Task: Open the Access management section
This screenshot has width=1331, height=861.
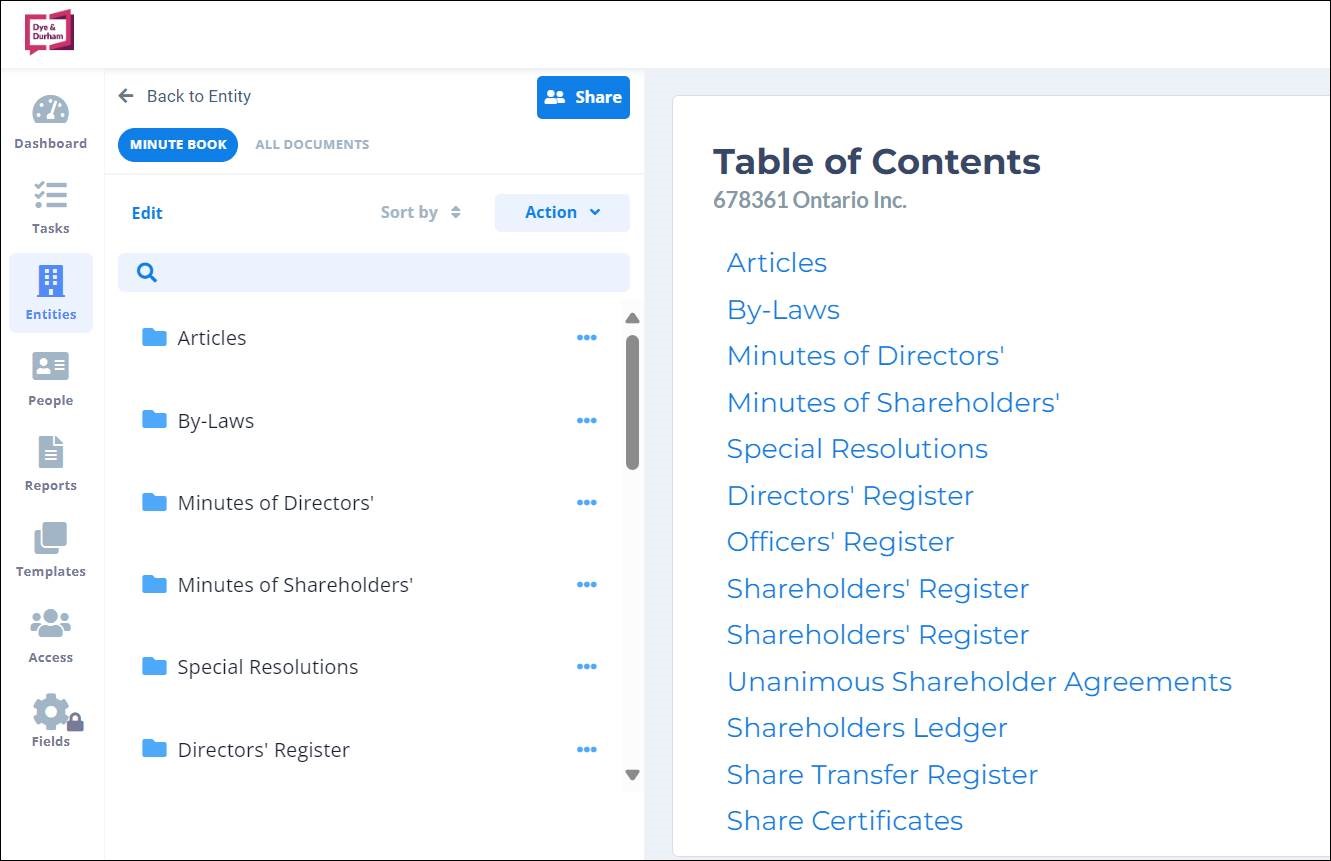Action: [x=50, y=635]
